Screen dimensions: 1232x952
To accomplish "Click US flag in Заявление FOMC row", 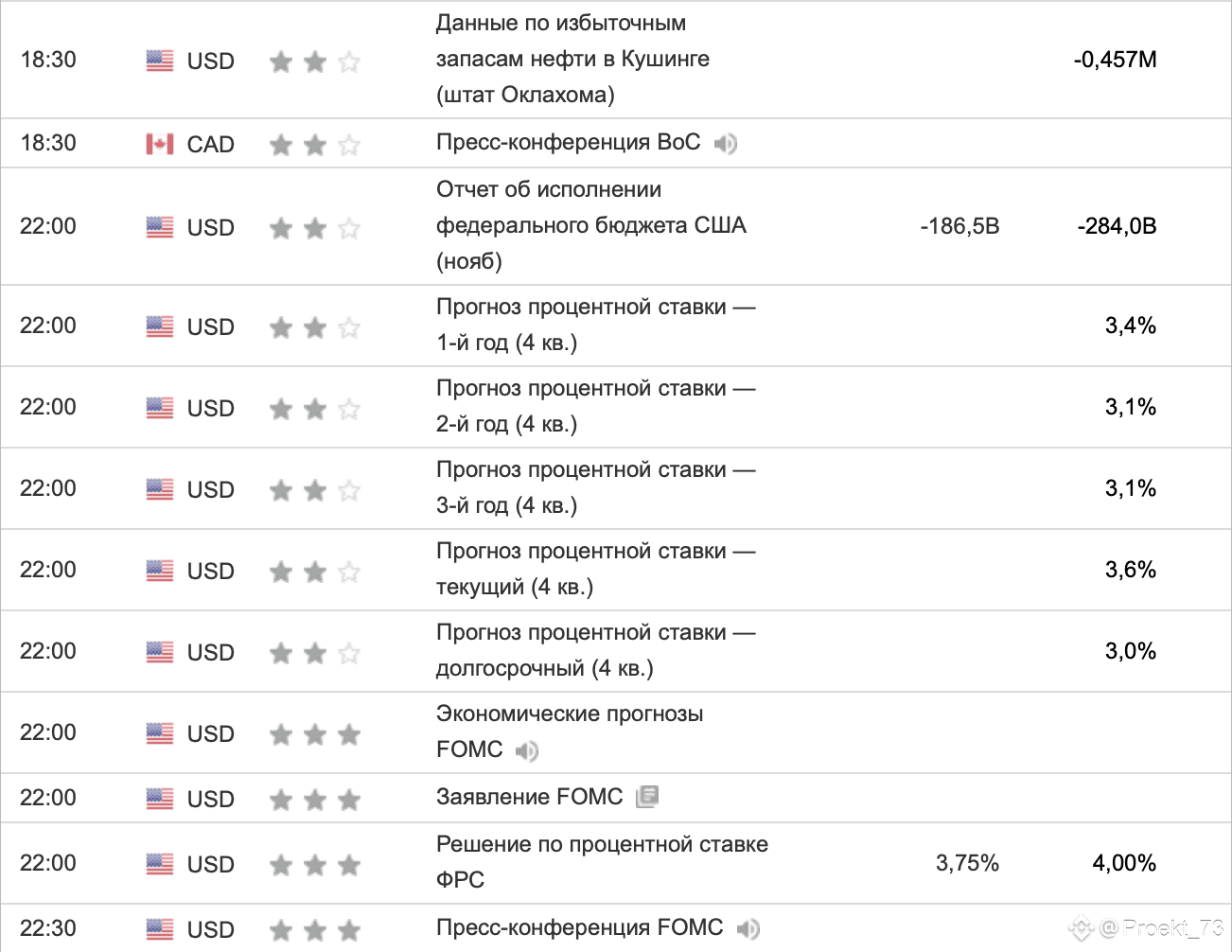I will (x=160, y=799).
